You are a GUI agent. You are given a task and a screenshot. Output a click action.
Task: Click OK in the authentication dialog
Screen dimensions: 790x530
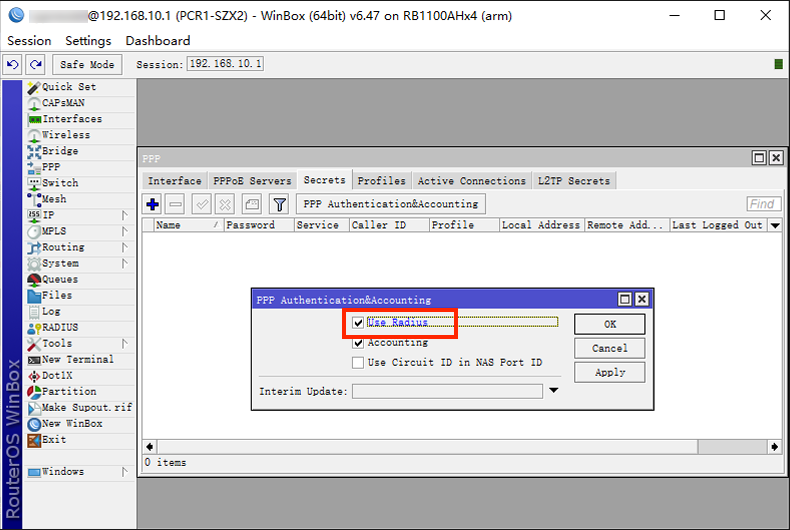(x=610, y=324)
